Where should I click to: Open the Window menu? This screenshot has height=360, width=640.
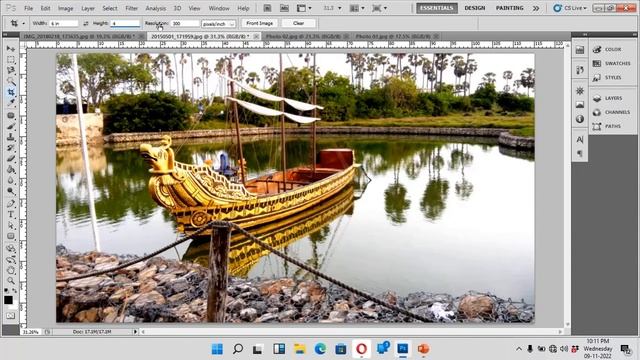[x=219, y=8]
